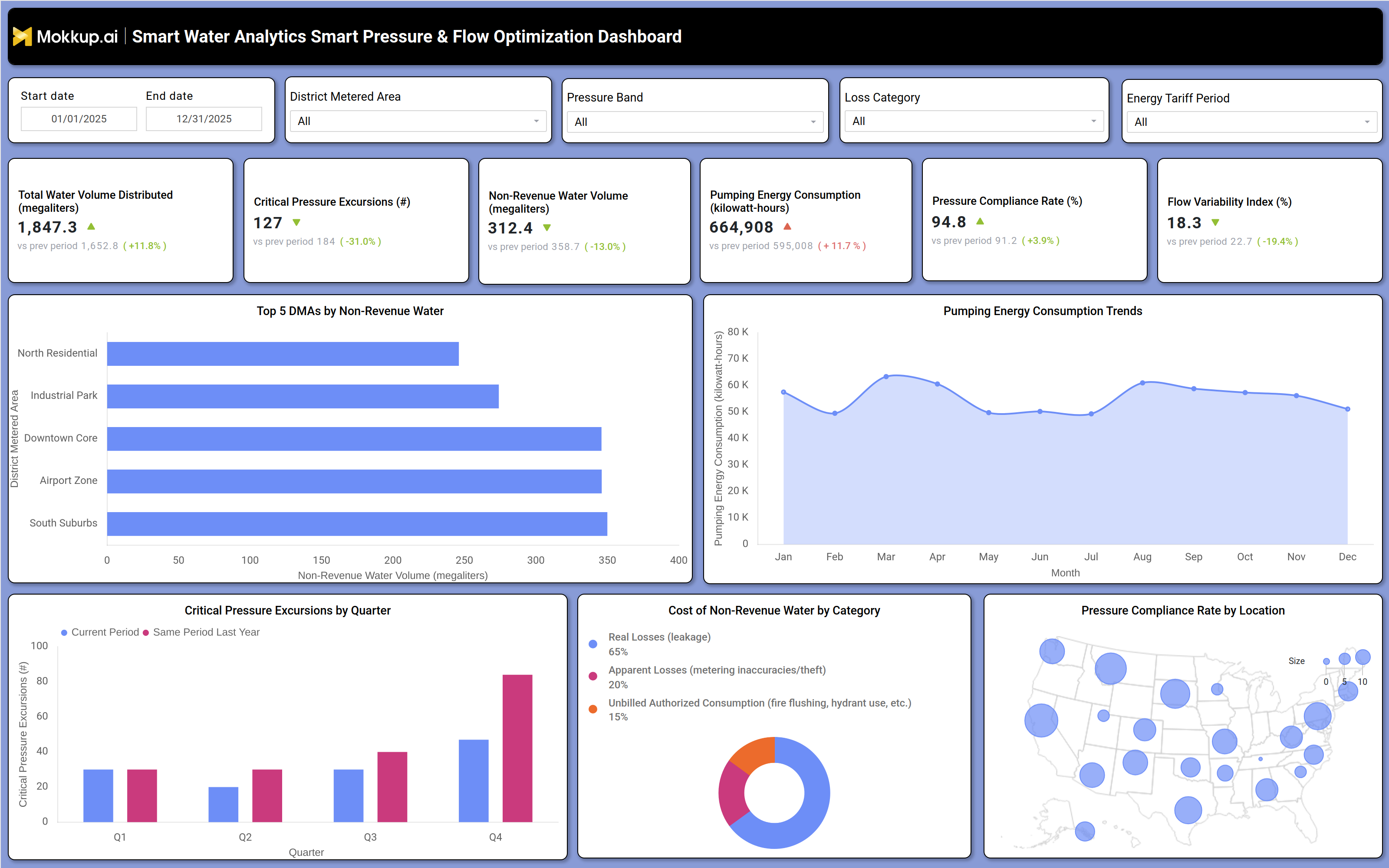Click the March data point on energy trend

[886, 377]
